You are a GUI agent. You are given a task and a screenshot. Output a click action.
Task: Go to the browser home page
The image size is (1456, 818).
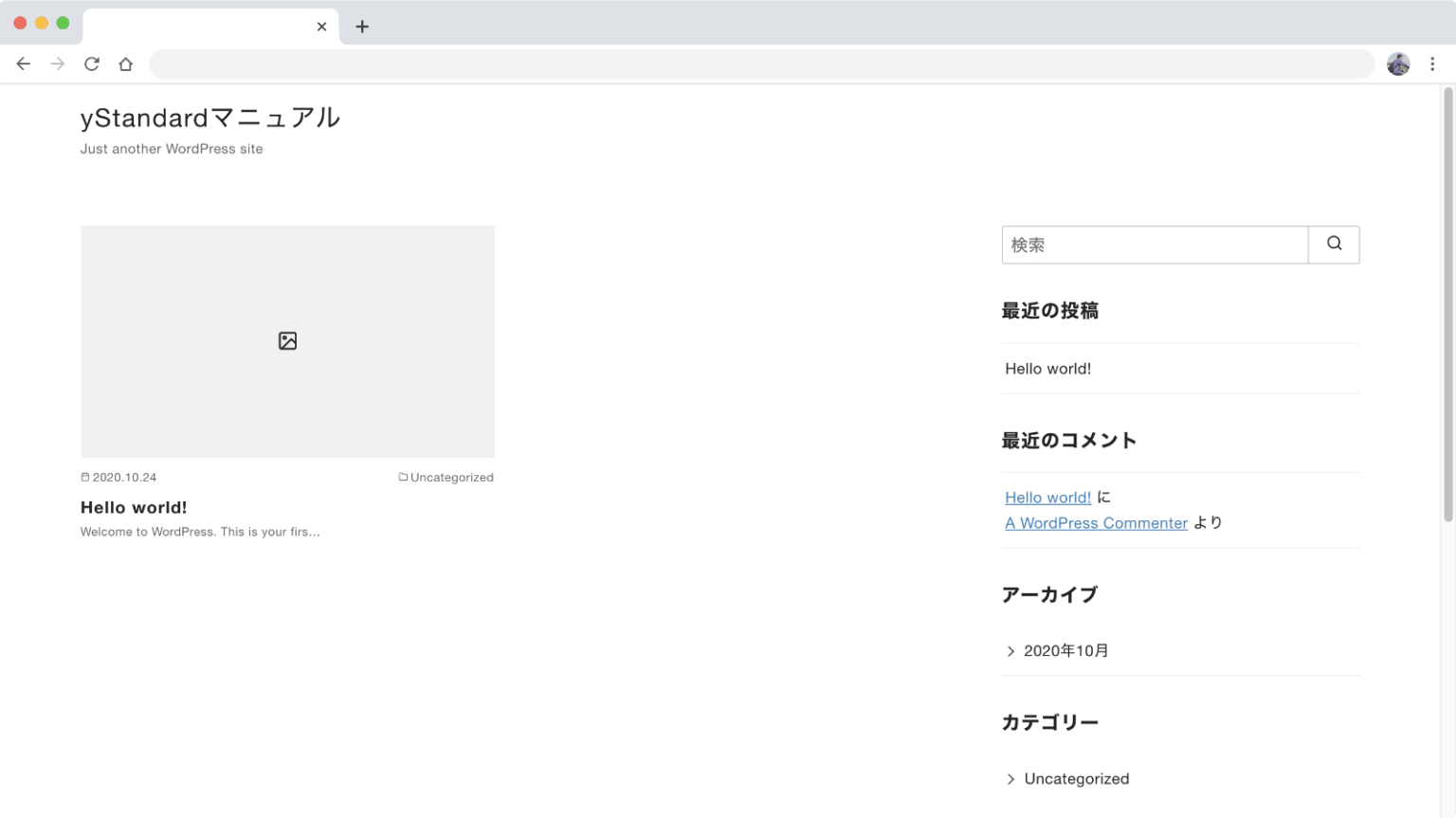click(126, 64)
